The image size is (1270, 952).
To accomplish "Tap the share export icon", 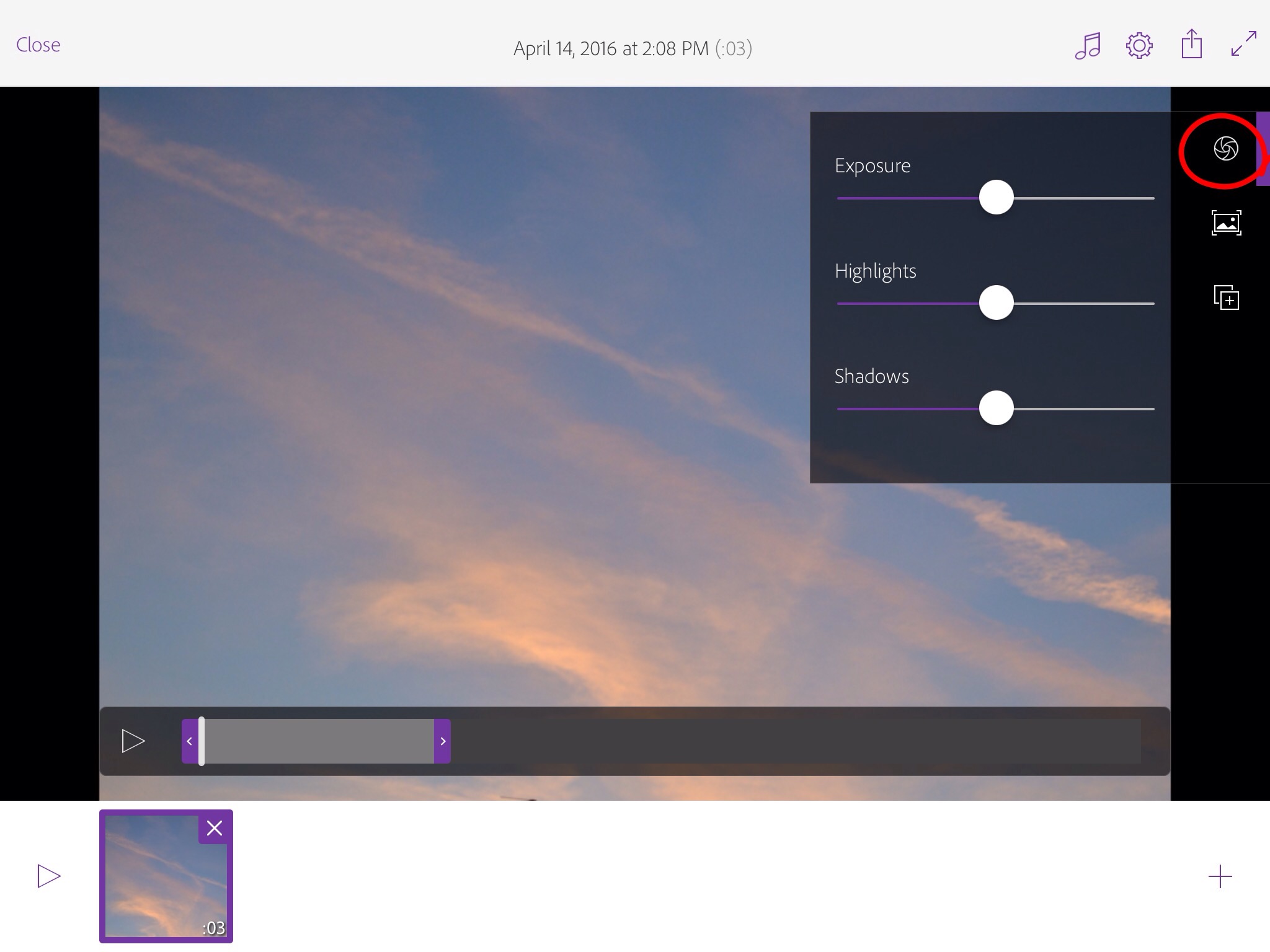I will coord(1191,45).
